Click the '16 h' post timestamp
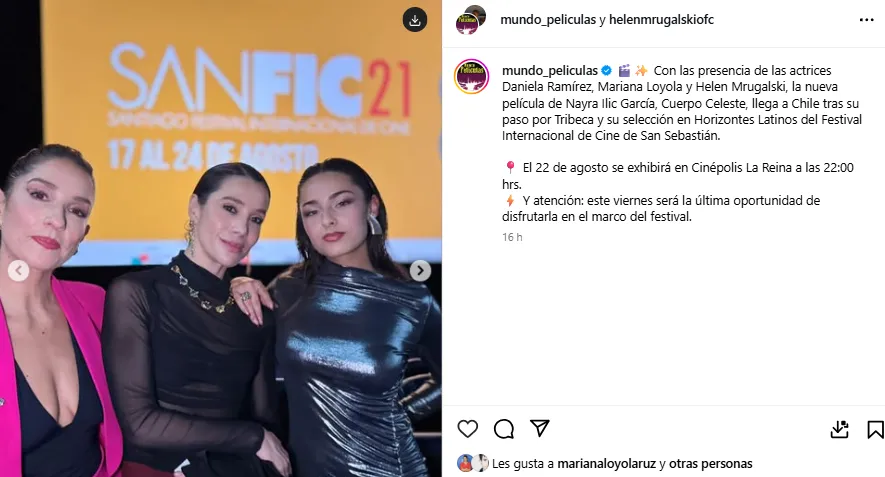Image resolution: width=885 pixels, height=477 pixels. pos(512,237)
